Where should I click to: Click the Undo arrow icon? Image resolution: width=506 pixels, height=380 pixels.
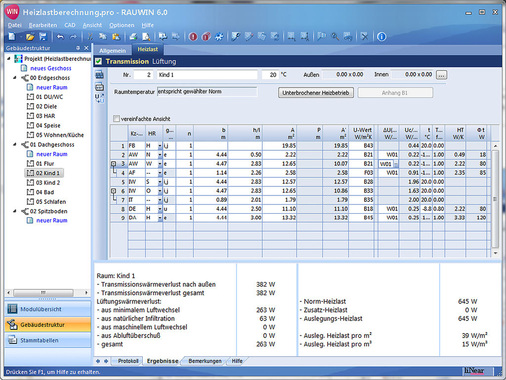(x=60, y=37)
